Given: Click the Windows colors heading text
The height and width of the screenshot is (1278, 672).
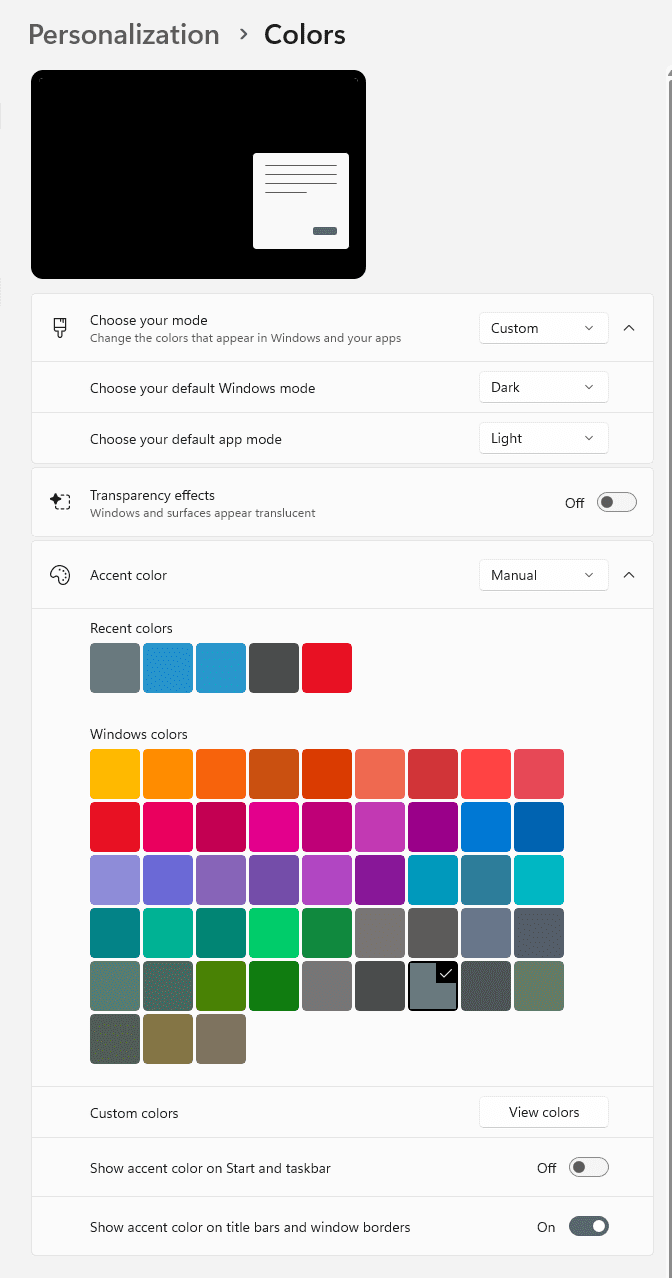Looking at the screenshot, I should click(x=139, y=734).
